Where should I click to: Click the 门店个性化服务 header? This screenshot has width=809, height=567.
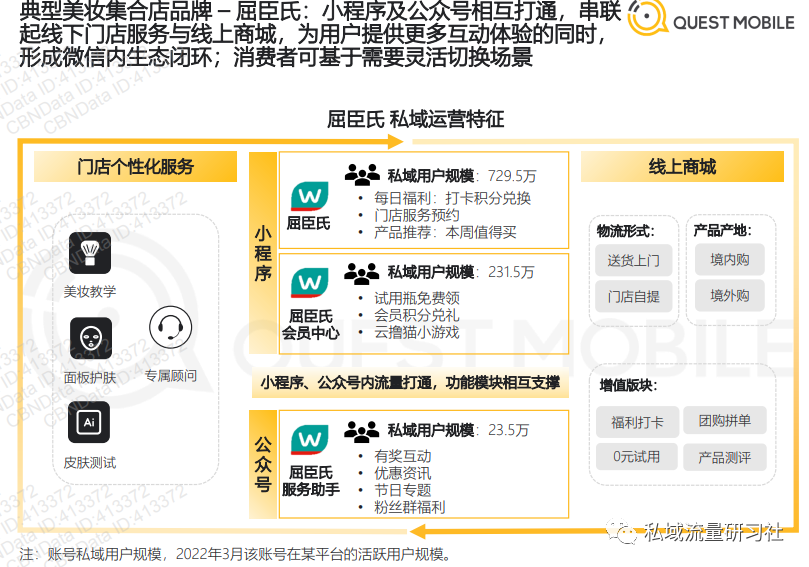[x=135, y=167]
